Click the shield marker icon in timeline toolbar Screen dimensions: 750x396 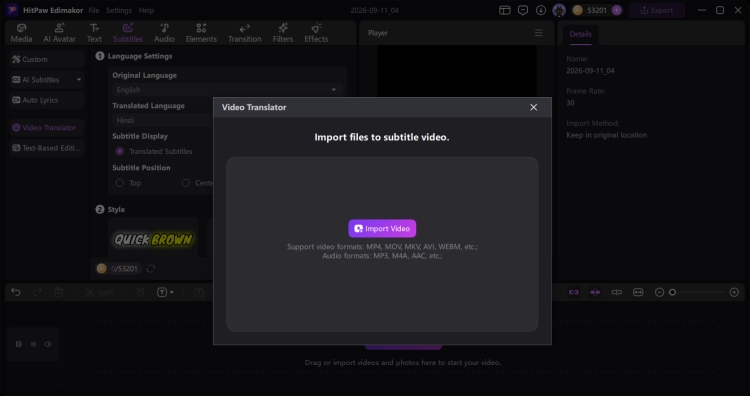coord(140,292)
